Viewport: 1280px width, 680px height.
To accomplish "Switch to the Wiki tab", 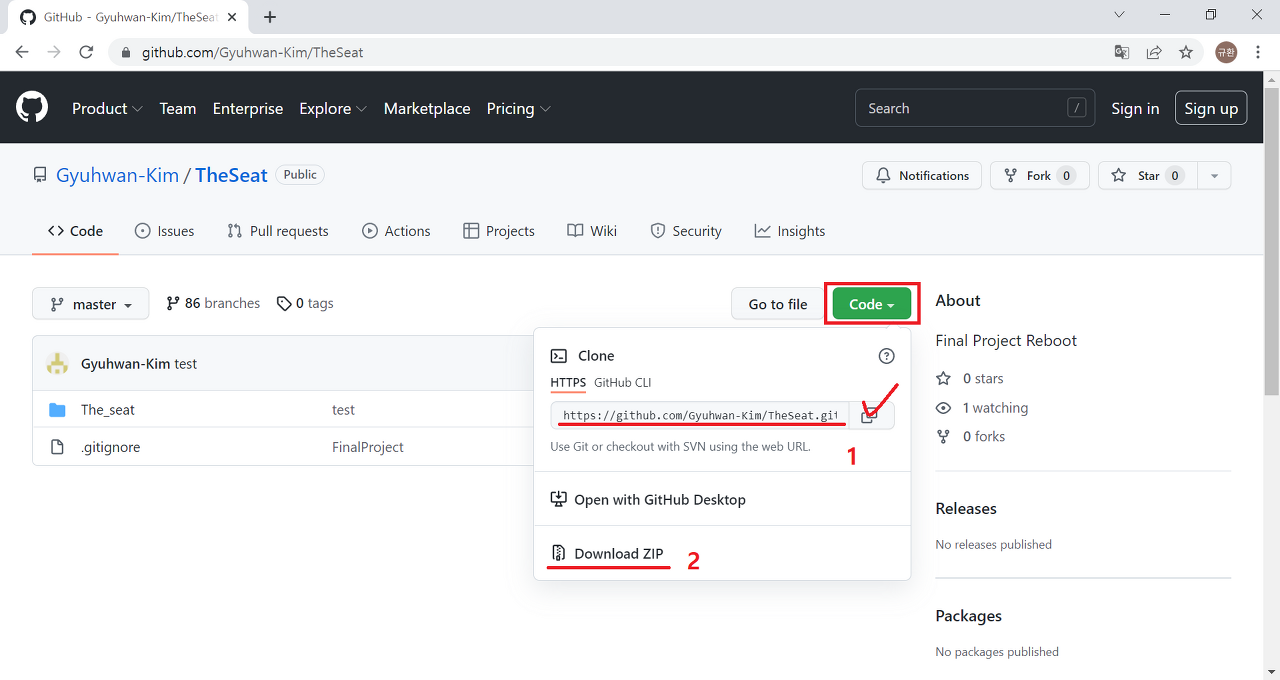I will (592, 231).
